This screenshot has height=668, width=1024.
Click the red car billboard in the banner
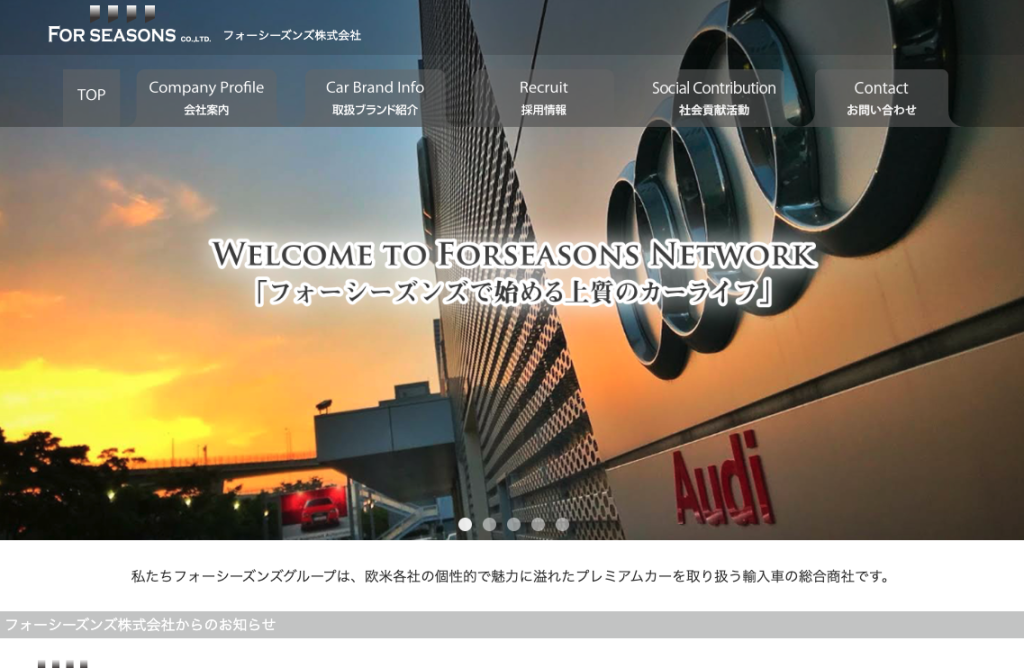coord(312,510)
